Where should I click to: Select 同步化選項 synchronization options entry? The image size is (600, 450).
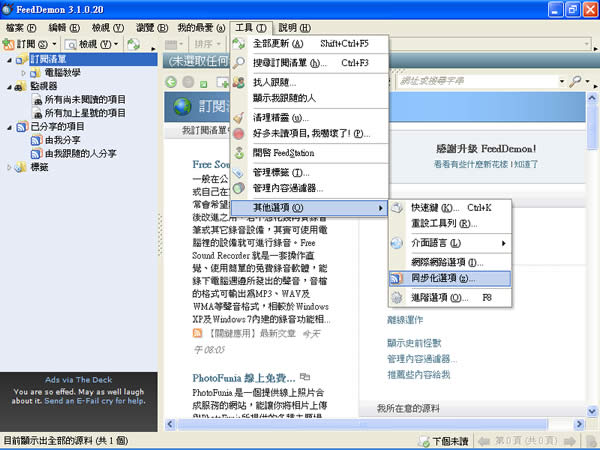point(450,279)
